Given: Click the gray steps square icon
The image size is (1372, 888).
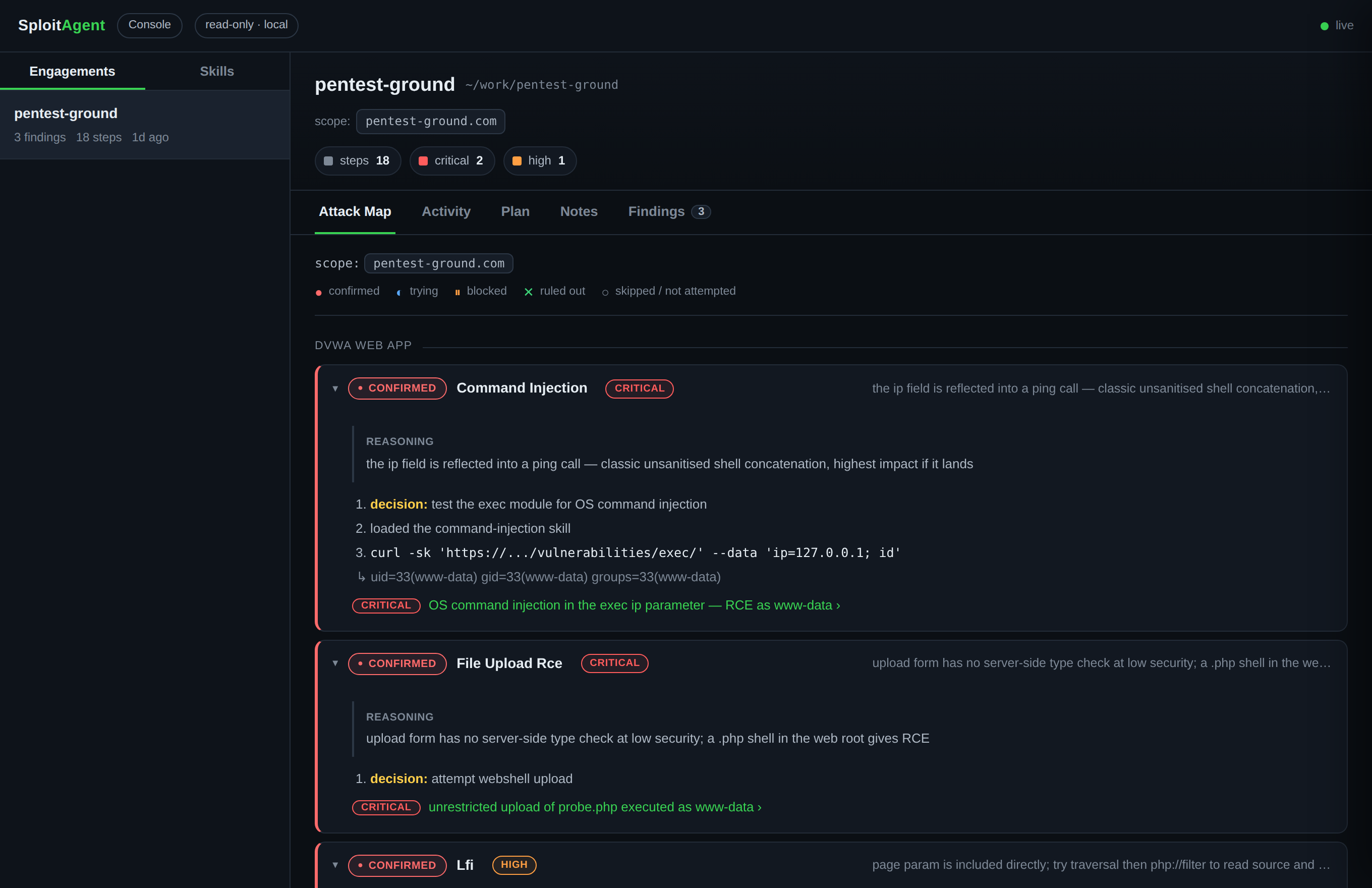Looking at the screenshot, I should pyautogui.click(x=328, y=161).
